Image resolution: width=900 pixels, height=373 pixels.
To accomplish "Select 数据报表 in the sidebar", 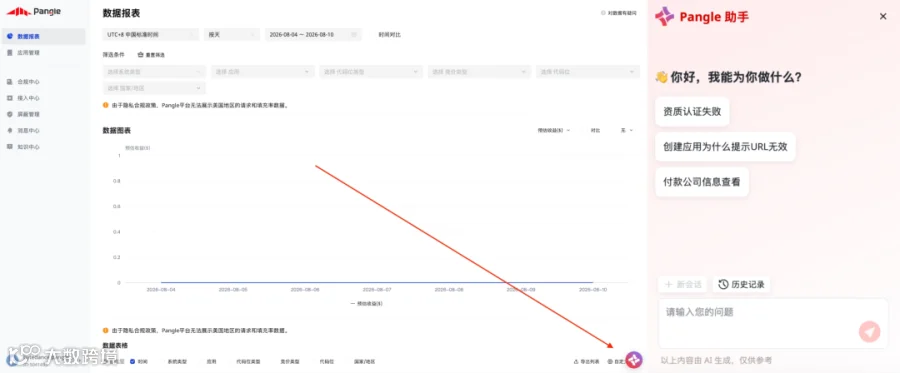I will pos(44,36).
